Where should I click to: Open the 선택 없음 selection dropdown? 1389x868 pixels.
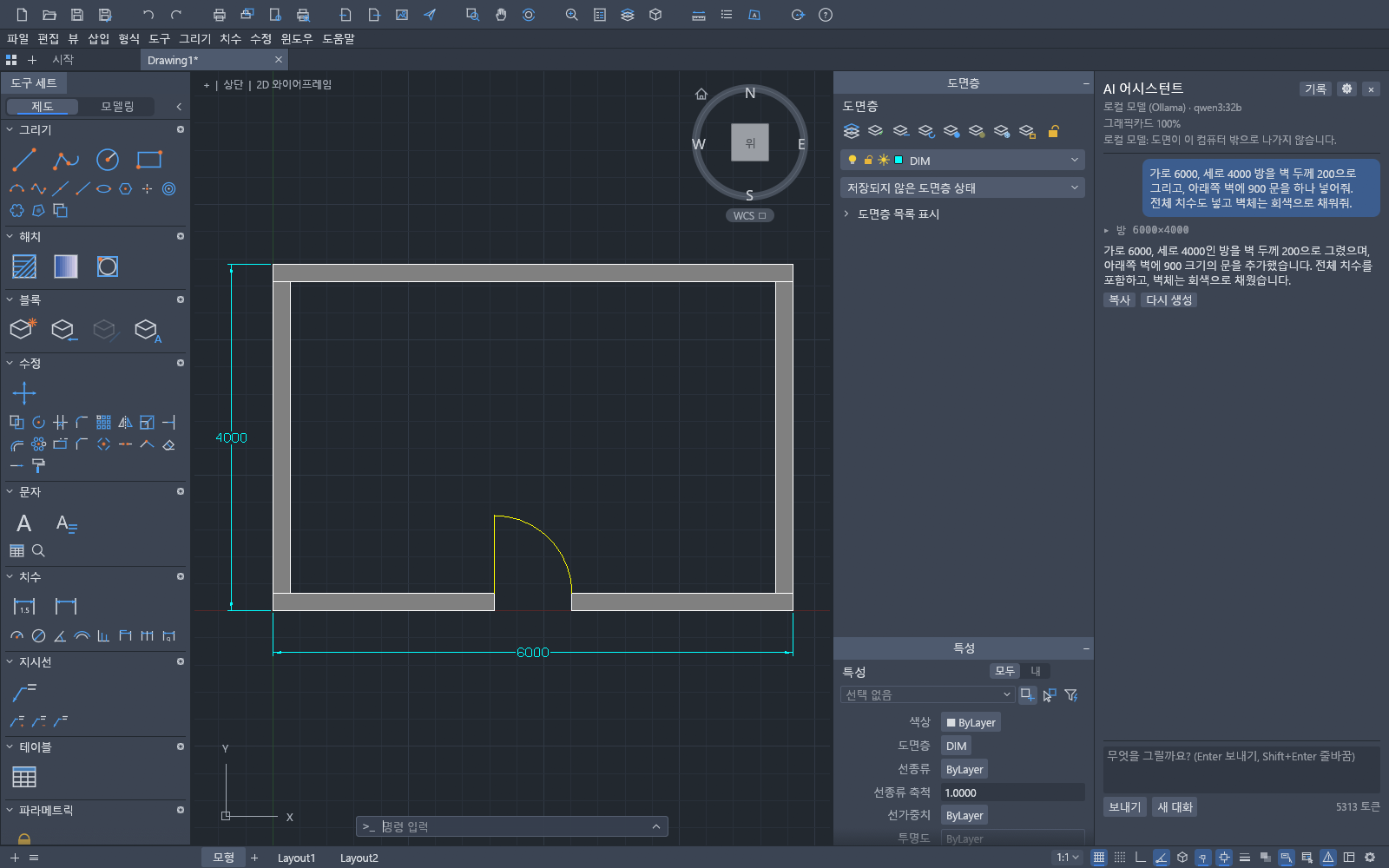click(x=927, y=694)
